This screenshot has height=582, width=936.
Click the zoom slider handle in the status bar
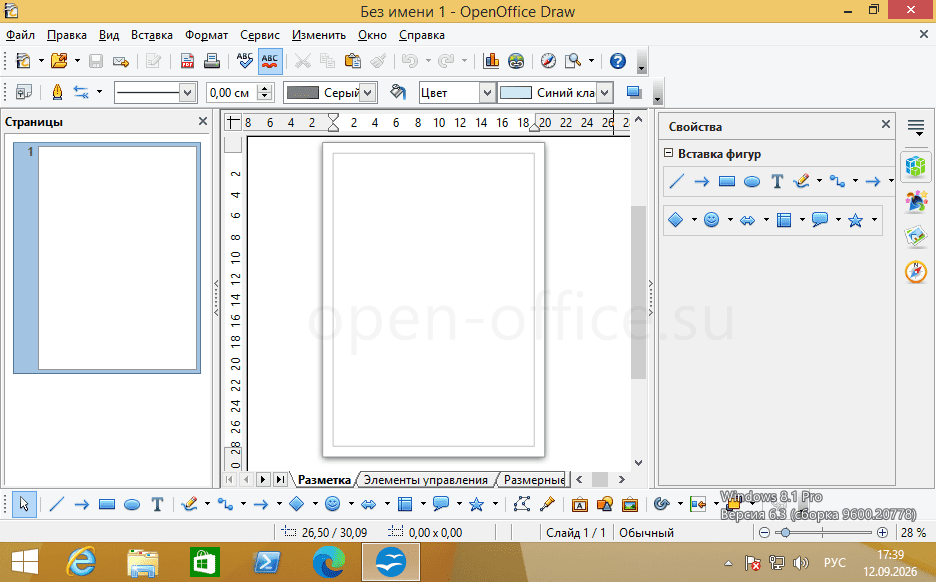coord(786,532)
